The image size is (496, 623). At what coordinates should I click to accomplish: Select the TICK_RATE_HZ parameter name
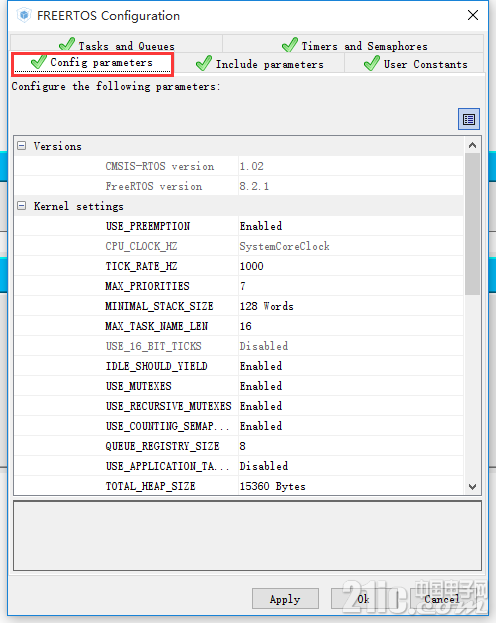141,266
